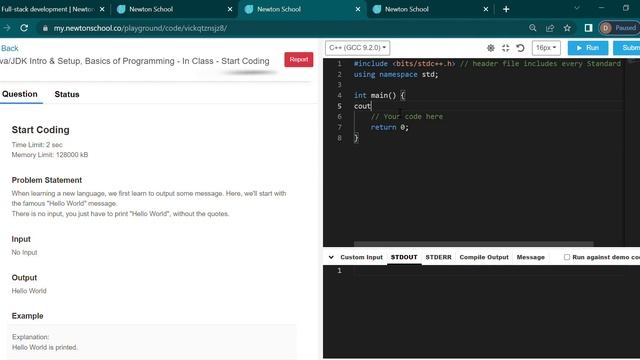Switch to the Question tab
This screenshot has width=640, height=360.
(20, 94)
